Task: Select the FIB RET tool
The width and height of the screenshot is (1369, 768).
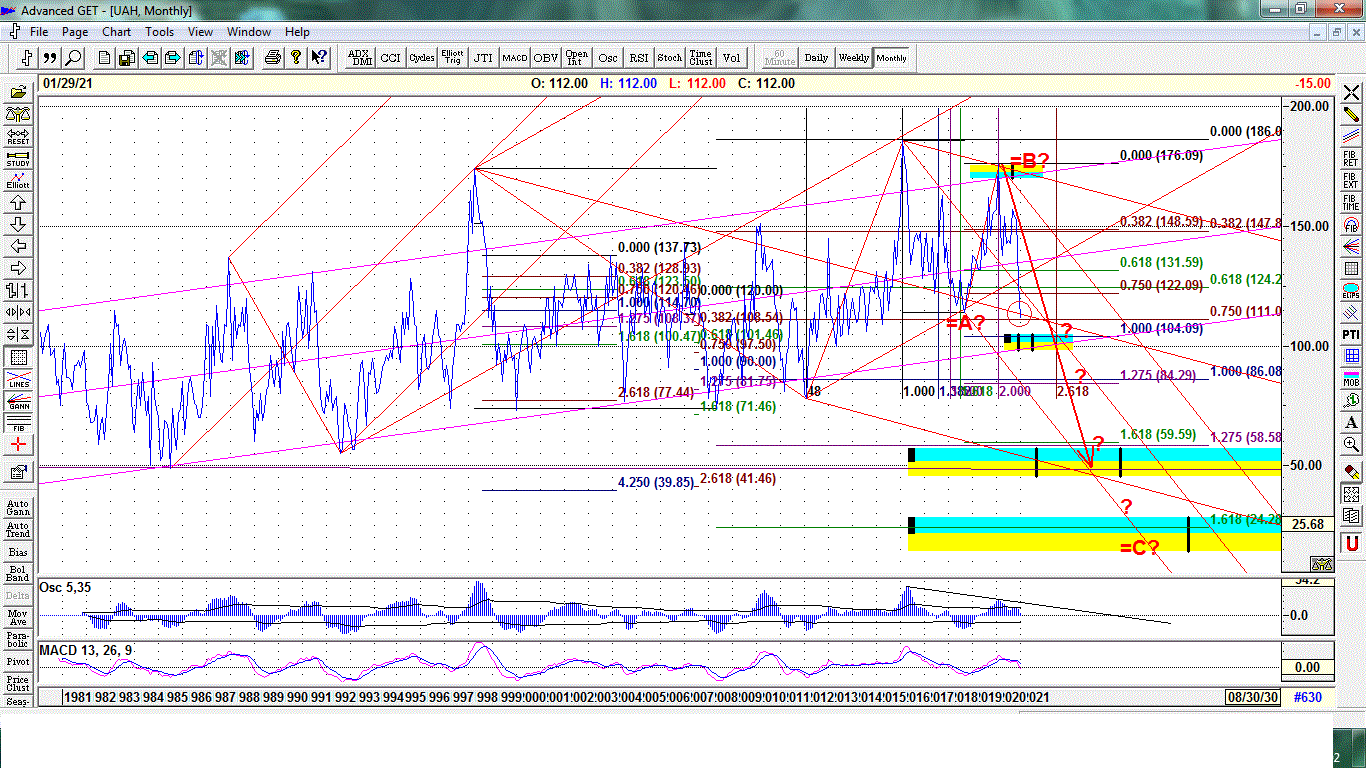Action: (x=1351, y=158)
